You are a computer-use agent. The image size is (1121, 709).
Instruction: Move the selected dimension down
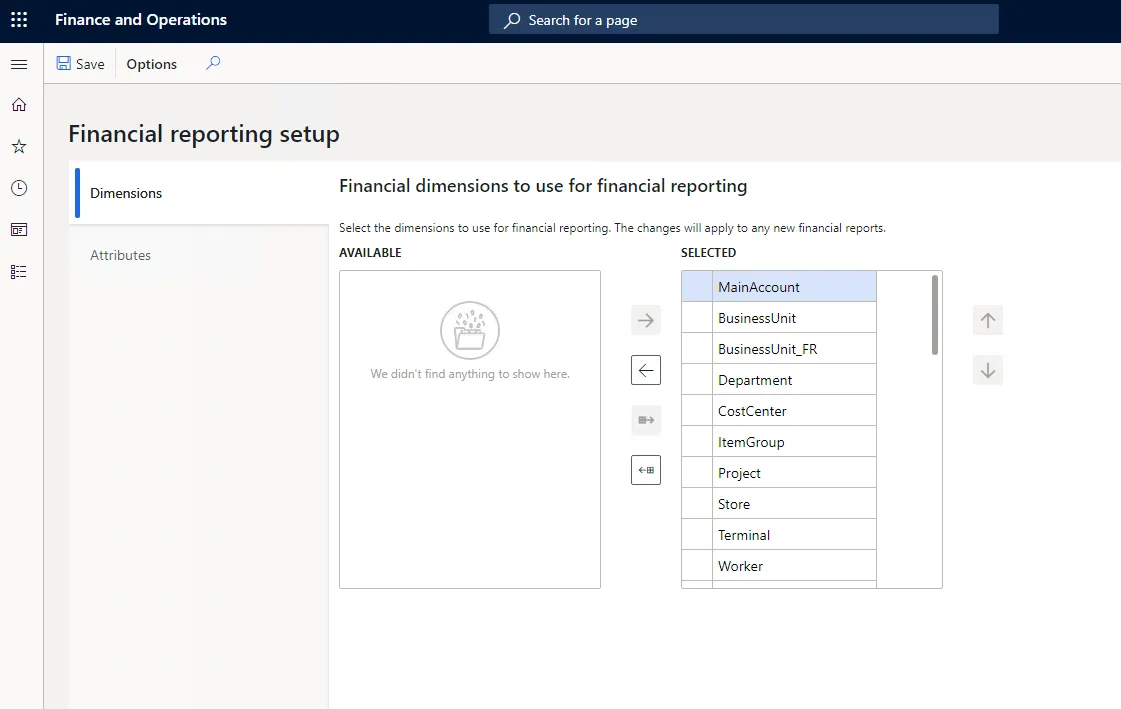tap(987, 370)
